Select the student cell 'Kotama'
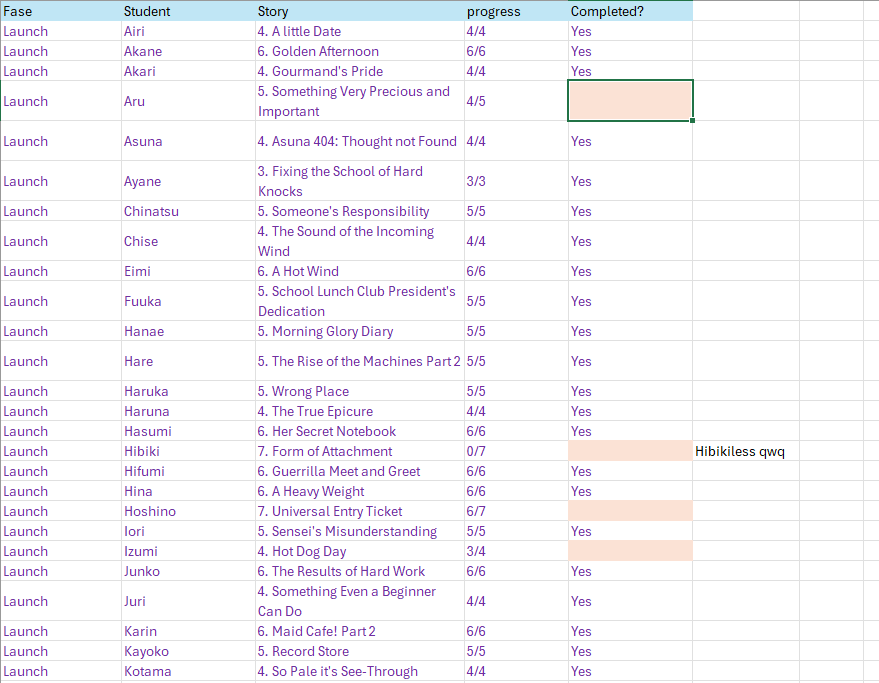The height and width of the screenshot is (683, 879). point(188,671)
